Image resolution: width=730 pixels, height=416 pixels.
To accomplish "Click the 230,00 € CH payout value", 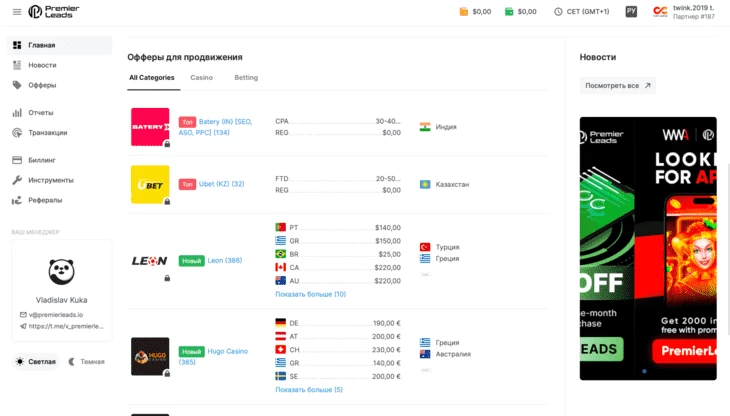I will click(386, 349).
